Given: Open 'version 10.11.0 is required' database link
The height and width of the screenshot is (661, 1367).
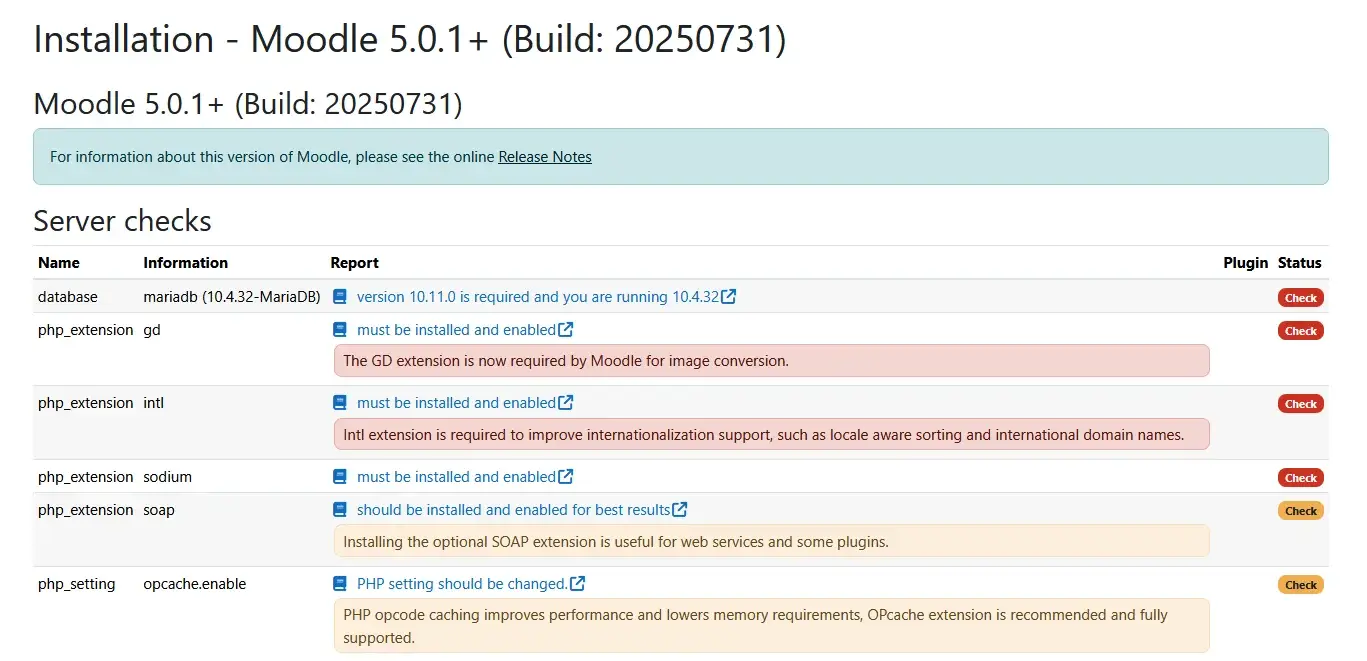Looking at the screenshot, I should coord(537,297).
